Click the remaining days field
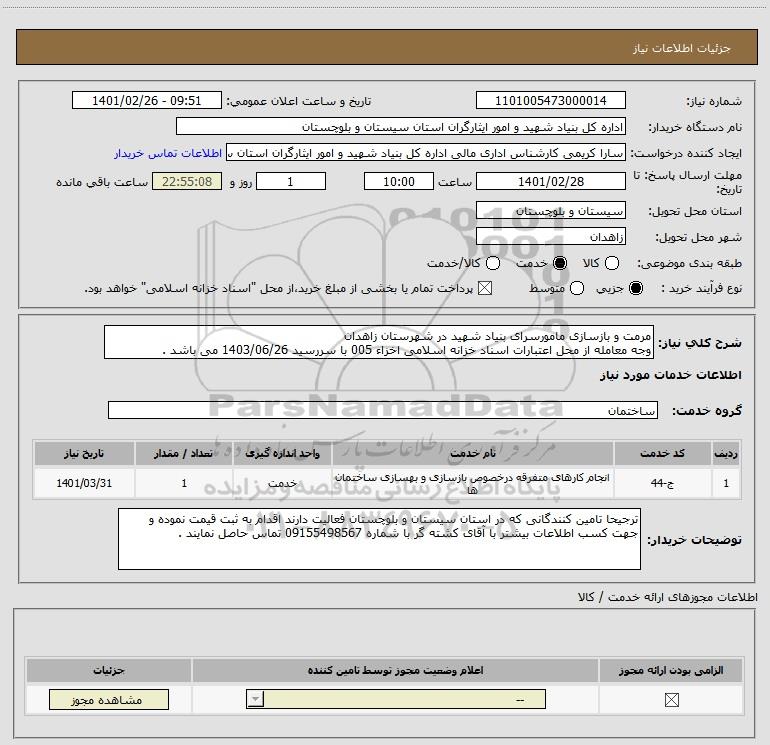Screen dimensions: 770x745 [x=291, y=181]
